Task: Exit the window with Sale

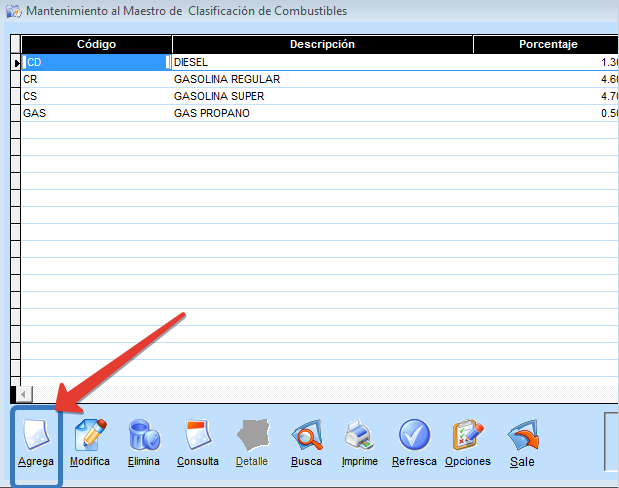Action: coord(522,436)
